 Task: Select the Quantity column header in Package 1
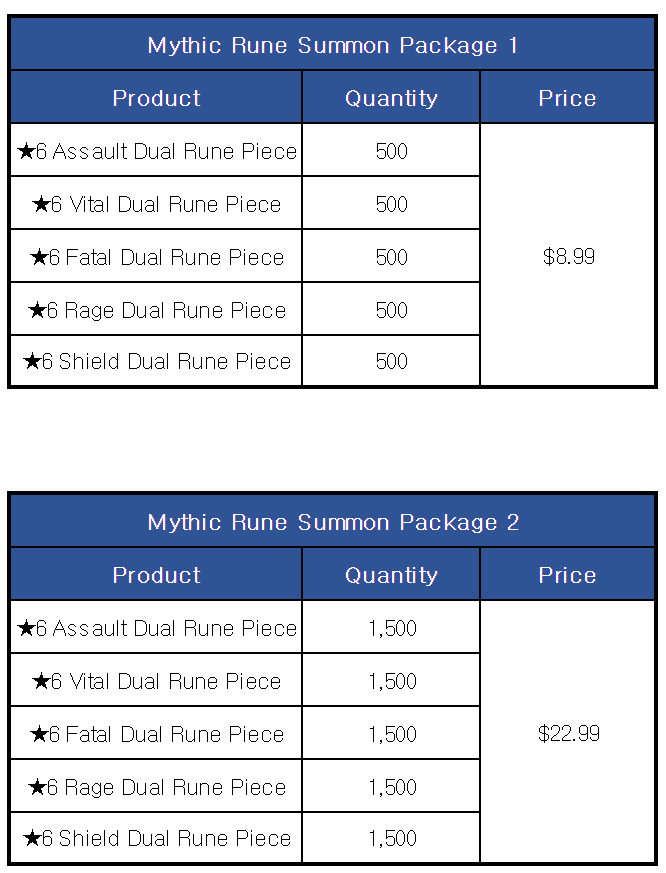(391, 97)
